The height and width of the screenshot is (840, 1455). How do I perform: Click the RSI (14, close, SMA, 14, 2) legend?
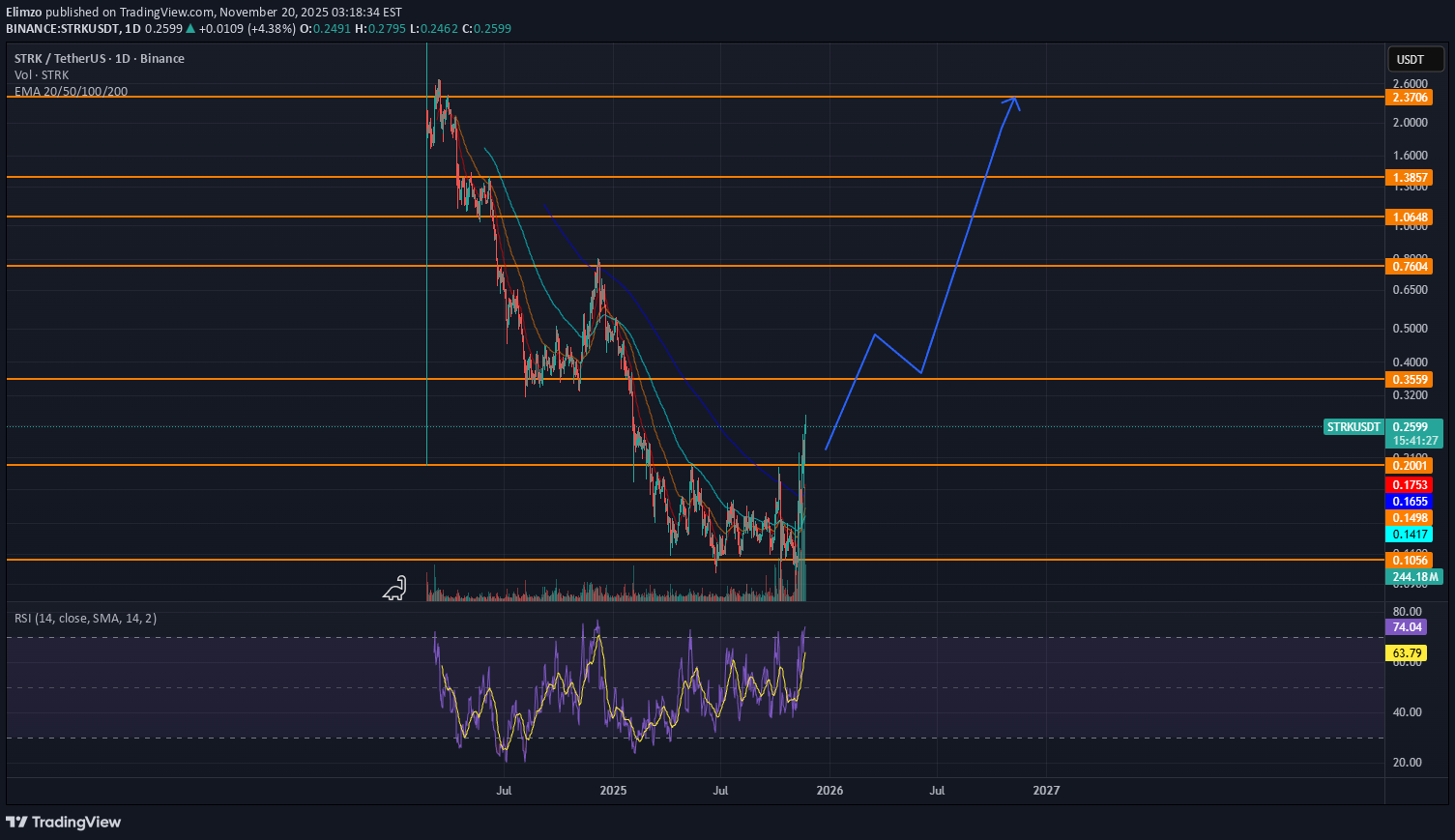click(85, 618)
